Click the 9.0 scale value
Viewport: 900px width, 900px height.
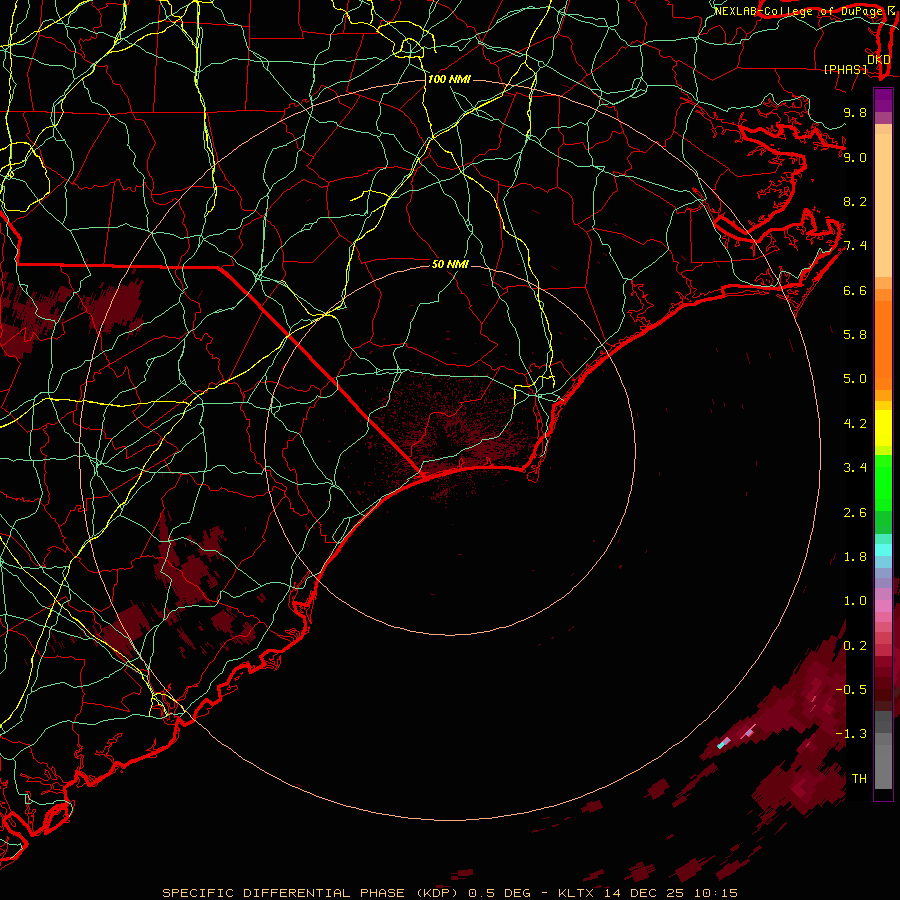855,157
